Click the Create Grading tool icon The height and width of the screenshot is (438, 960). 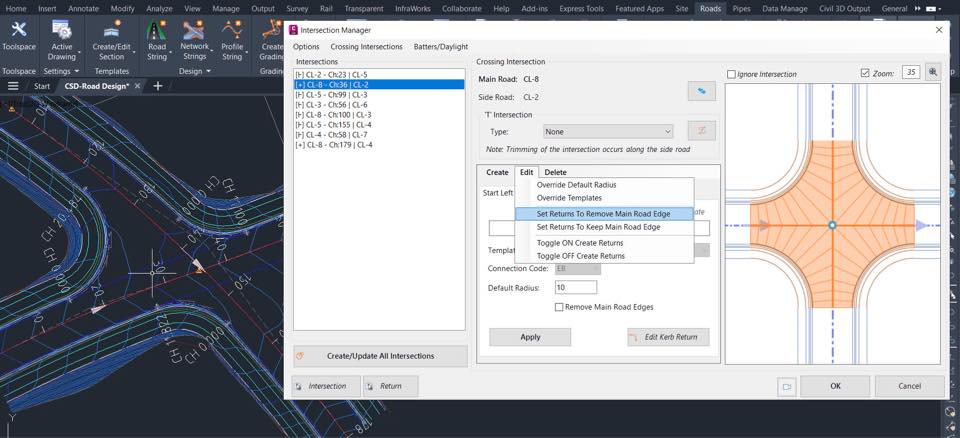pyautogui.click(x=270, y=29)
